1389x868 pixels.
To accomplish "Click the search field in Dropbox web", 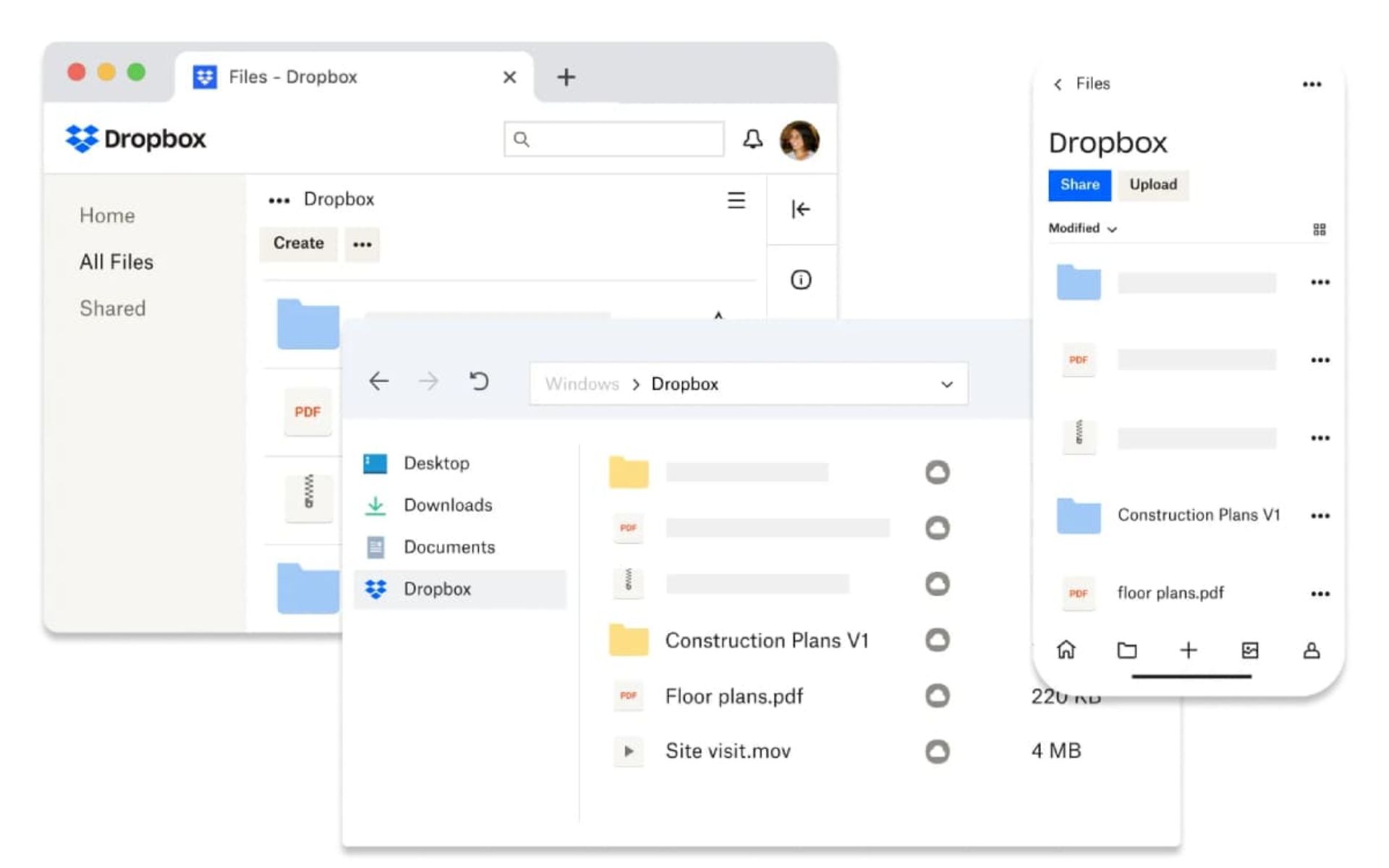I will (613, 139).
